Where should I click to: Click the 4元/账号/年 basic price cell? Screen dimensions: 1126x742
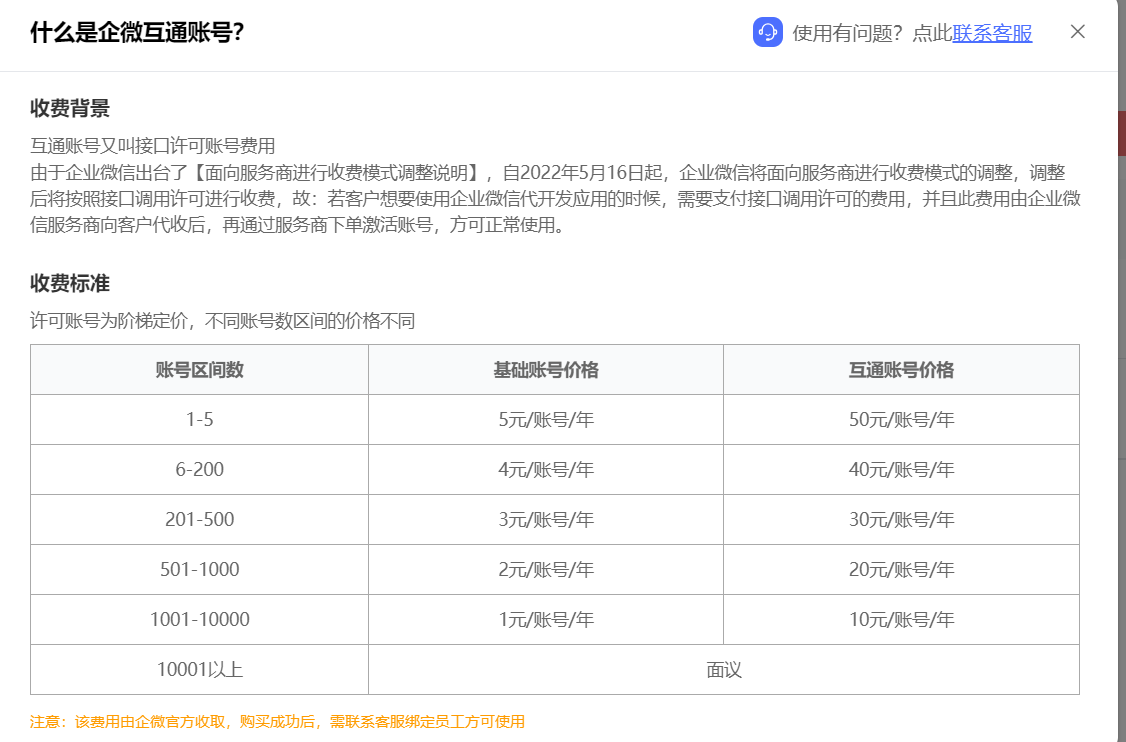[x=546, y=470]
